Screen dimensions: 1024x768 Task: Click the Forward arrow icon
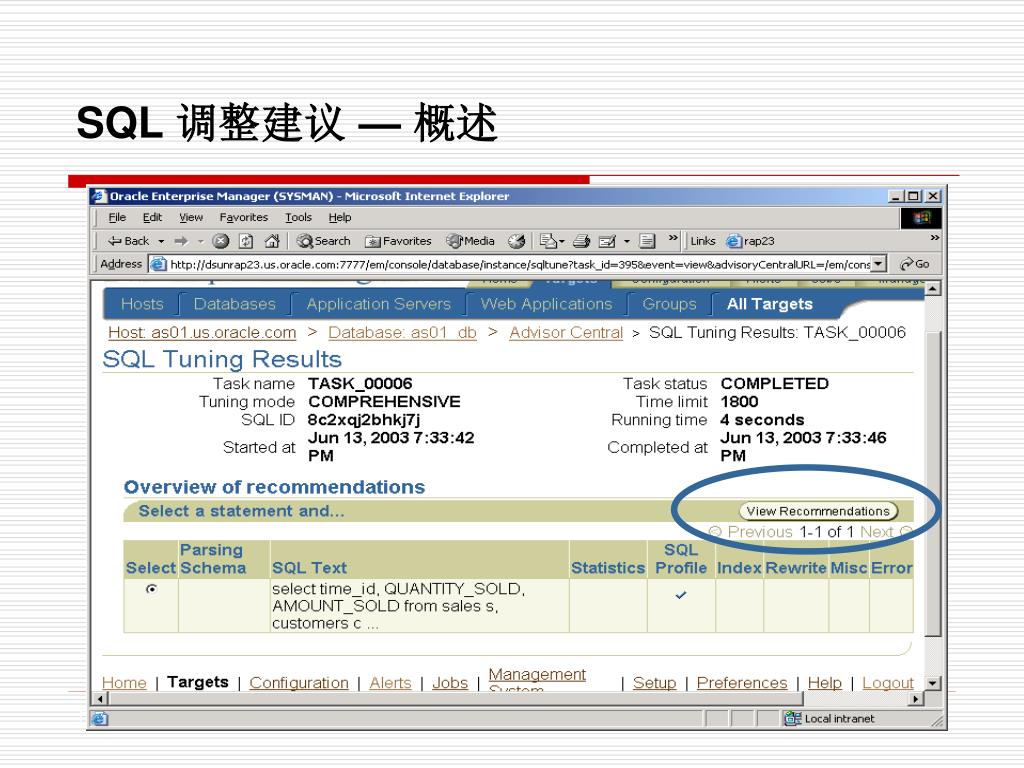pyautogui.click(x=181, y=241)
